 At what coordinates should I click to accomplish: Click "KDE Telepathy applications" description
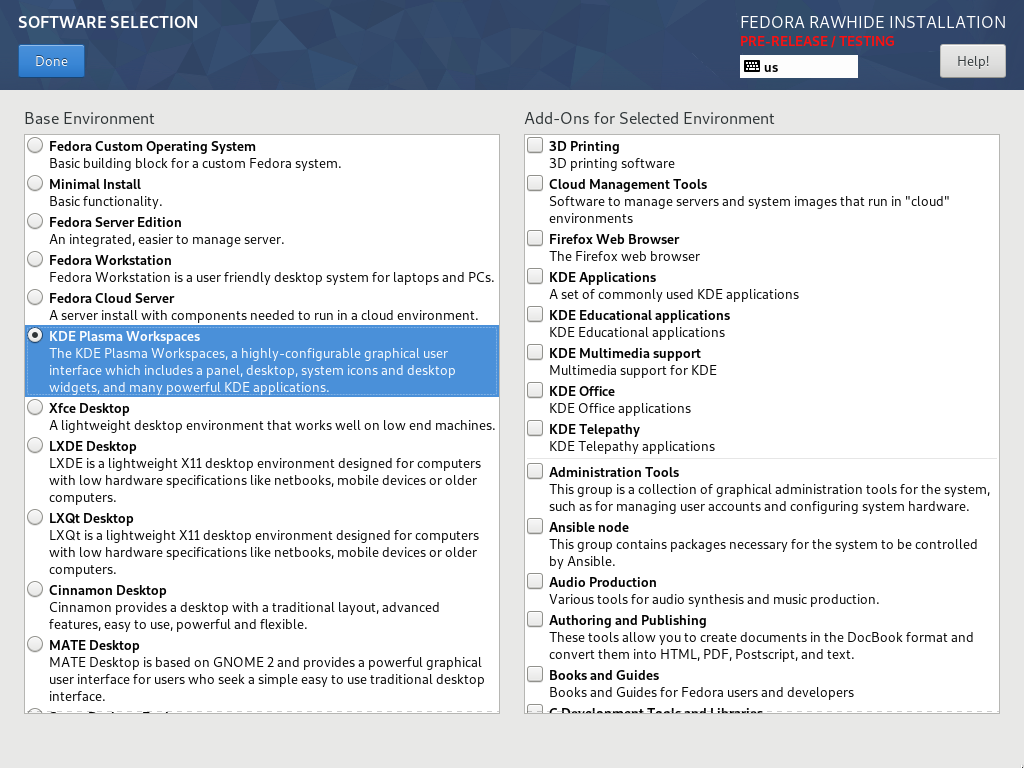pyautogui.click(x=632, y=446)
